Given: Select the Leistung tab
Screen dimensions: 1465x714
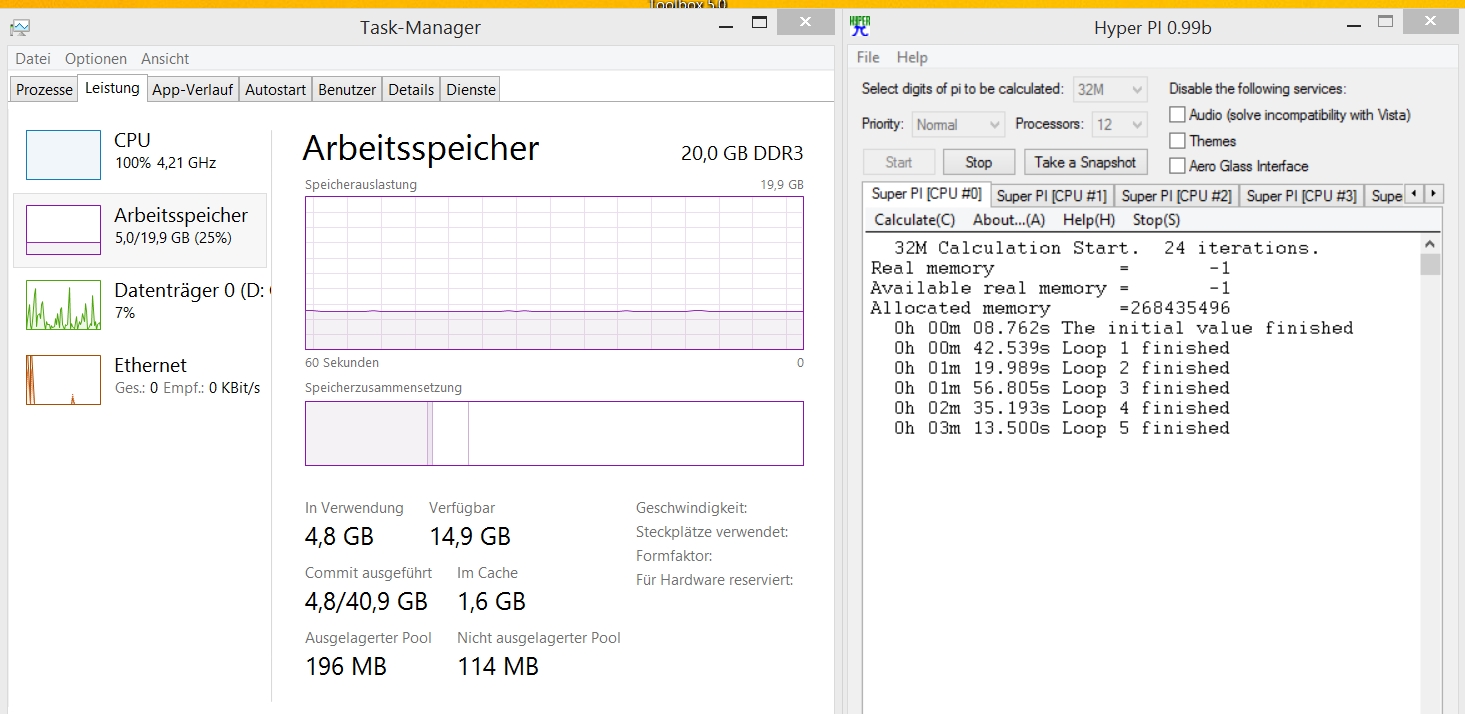Looking at the screenshot, I should pyautogui.click(x=112, y=88).
